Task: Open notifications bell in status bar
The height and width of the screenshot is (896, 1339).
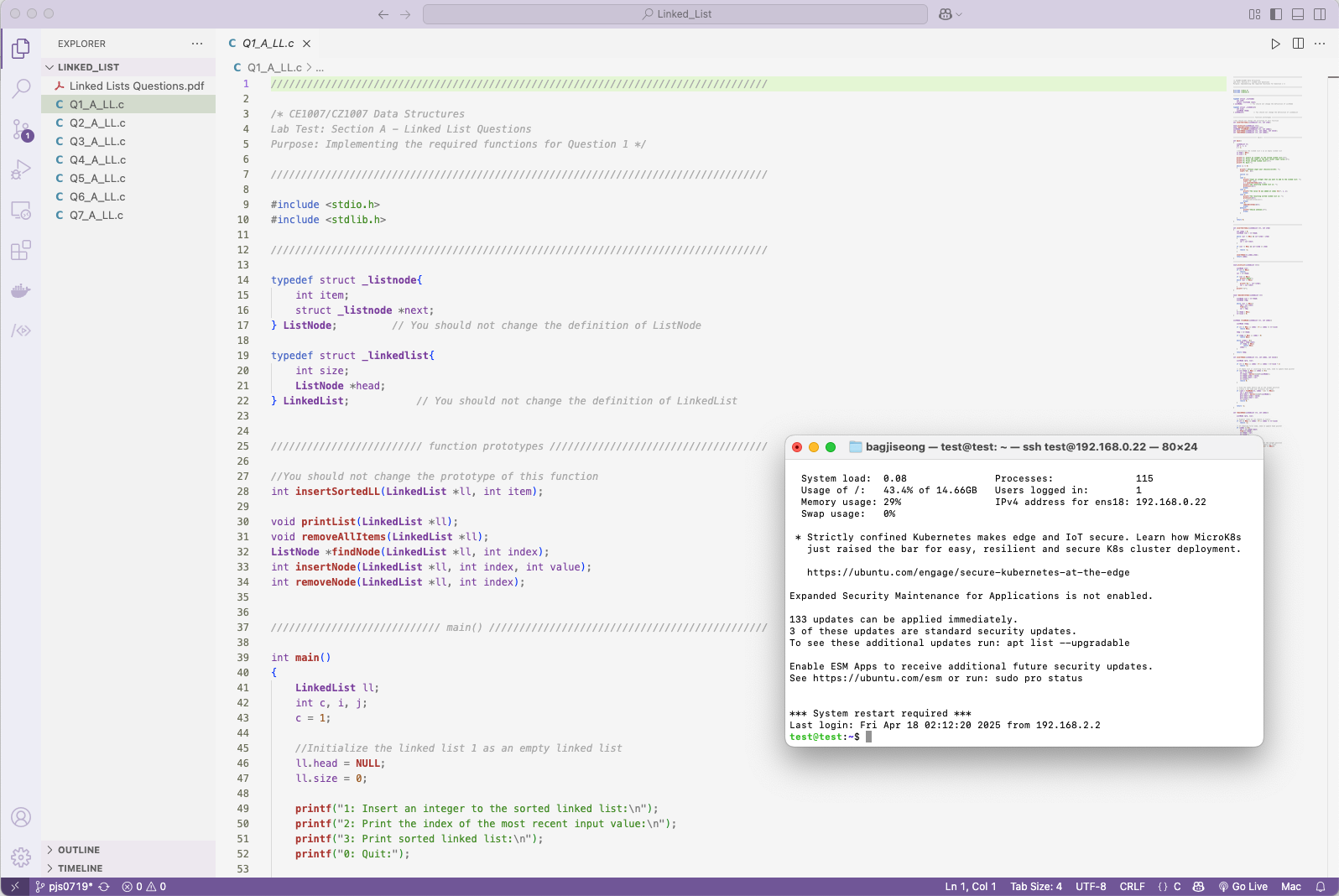Action: (1321, 887)
